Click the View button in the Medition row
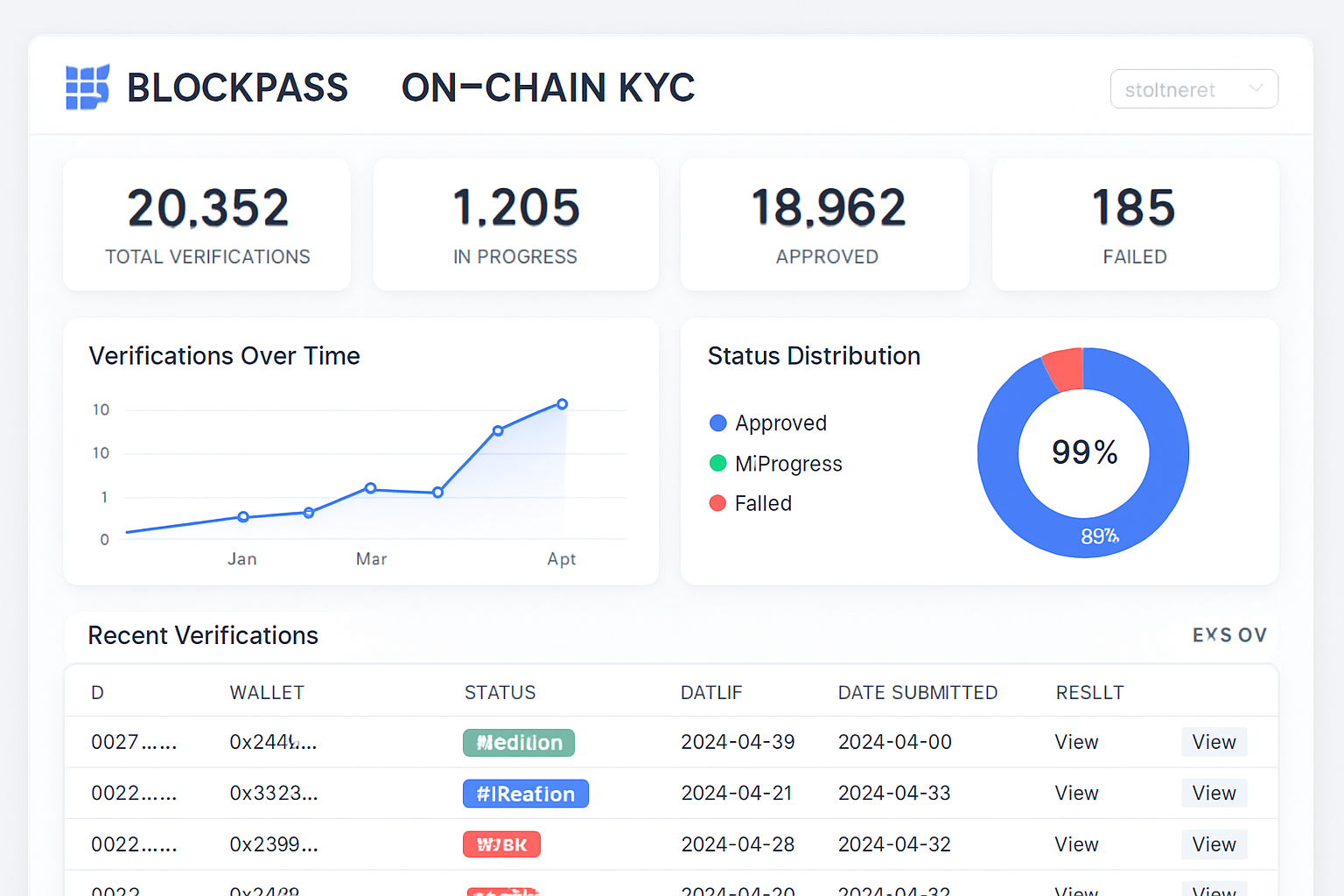The image size is (1344, 896). 1214,742
